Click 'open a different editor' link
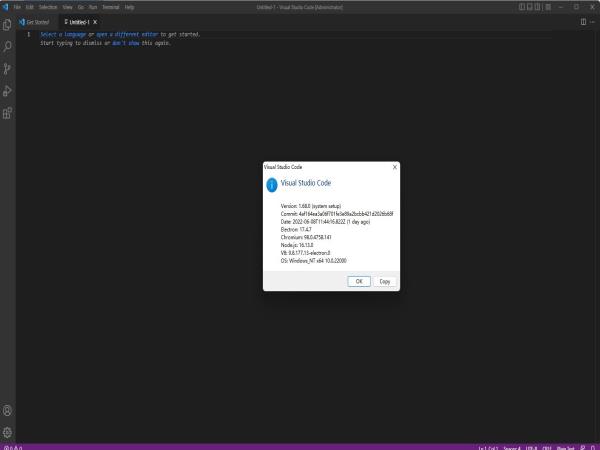The image size is (600, 450). (x=127, y=34)
